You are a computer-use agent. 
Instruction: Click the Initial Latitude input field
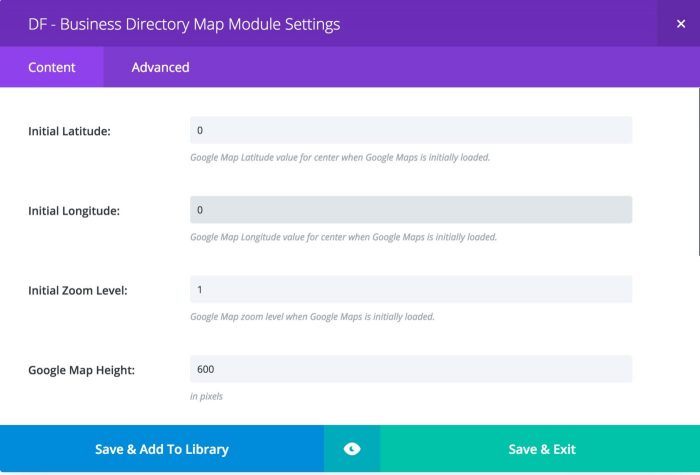coord(411,130)
